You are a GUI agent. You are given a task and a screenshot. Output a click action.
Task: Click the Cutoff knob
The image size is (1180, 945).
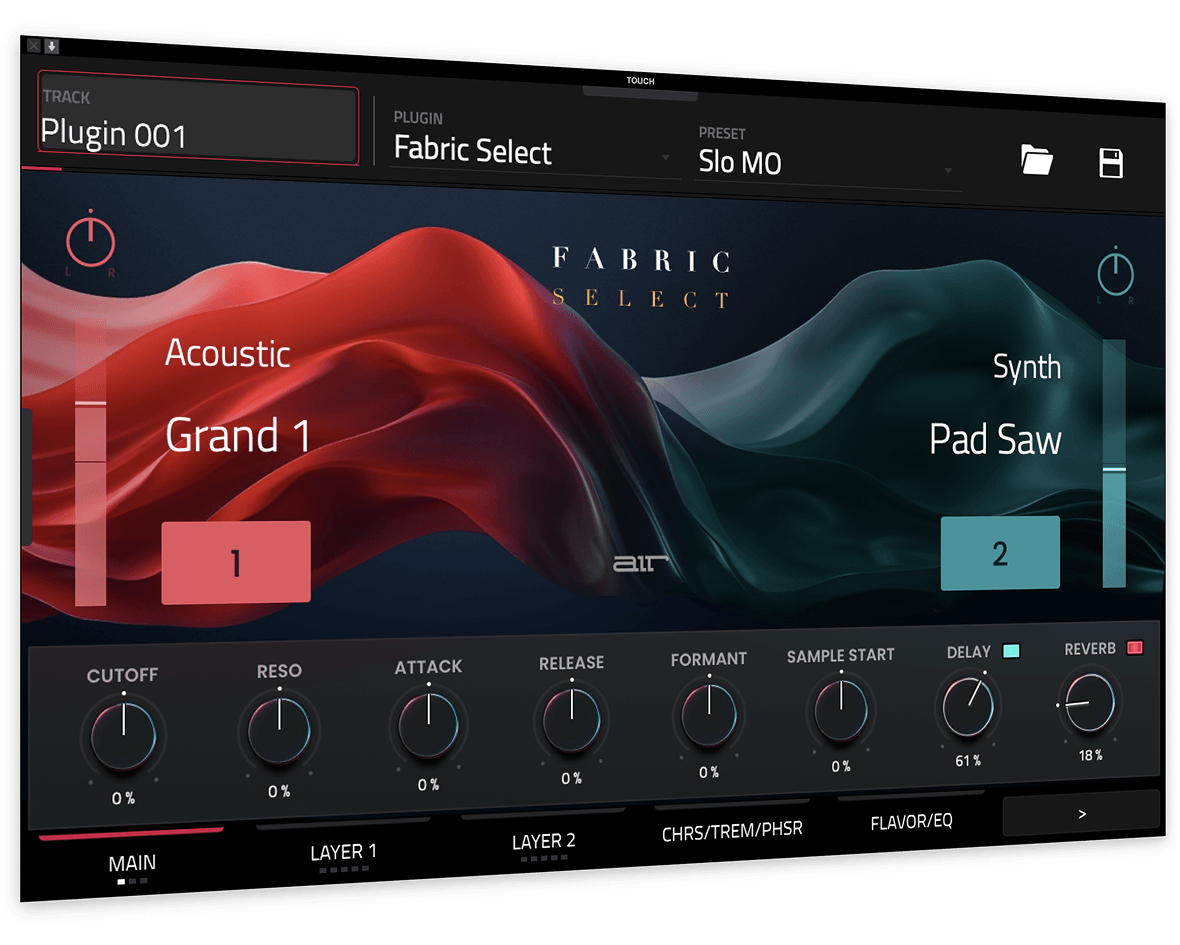coord(124,737)
